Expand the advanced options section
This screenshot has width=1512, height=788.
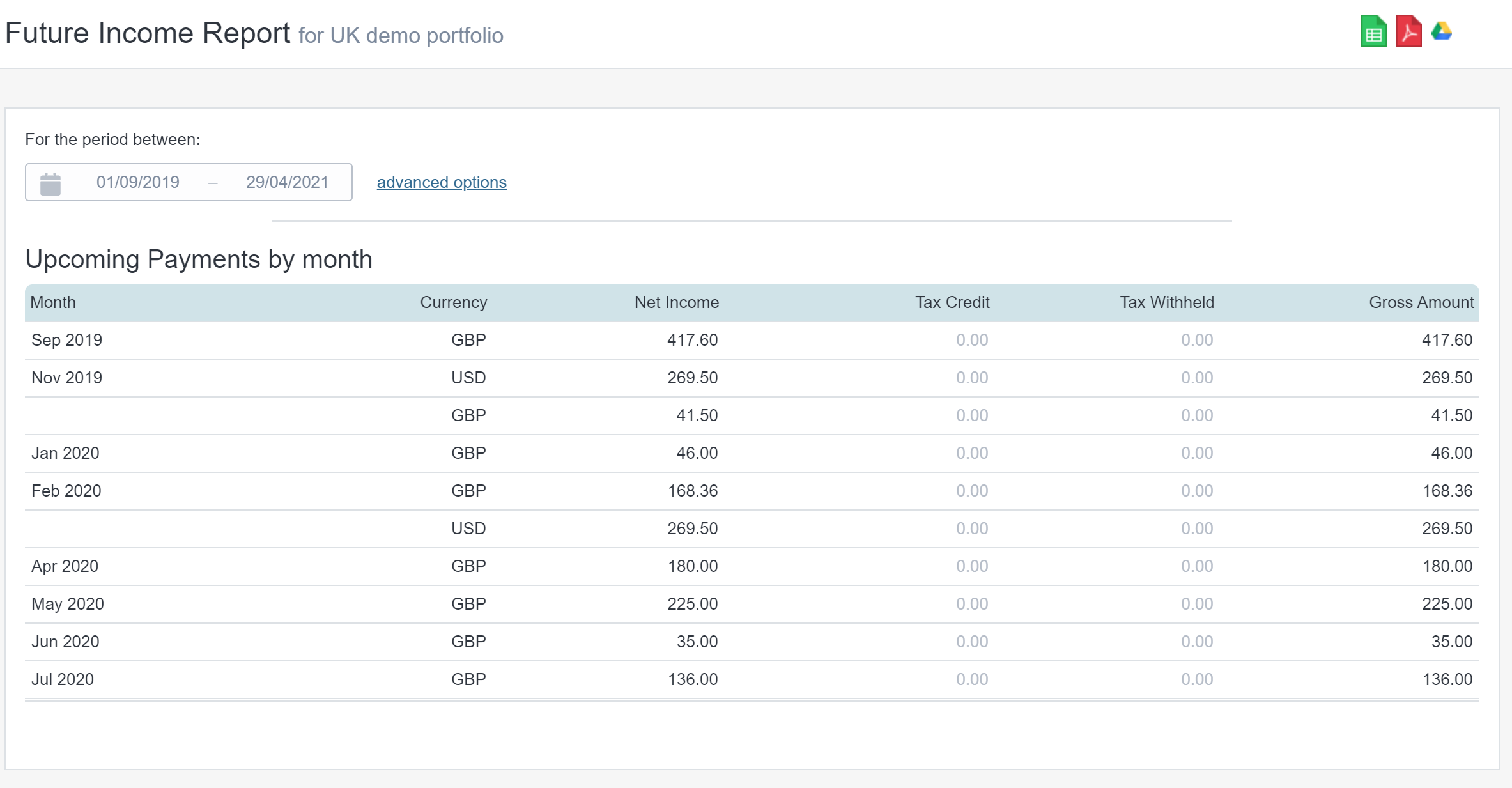[441, 182]
